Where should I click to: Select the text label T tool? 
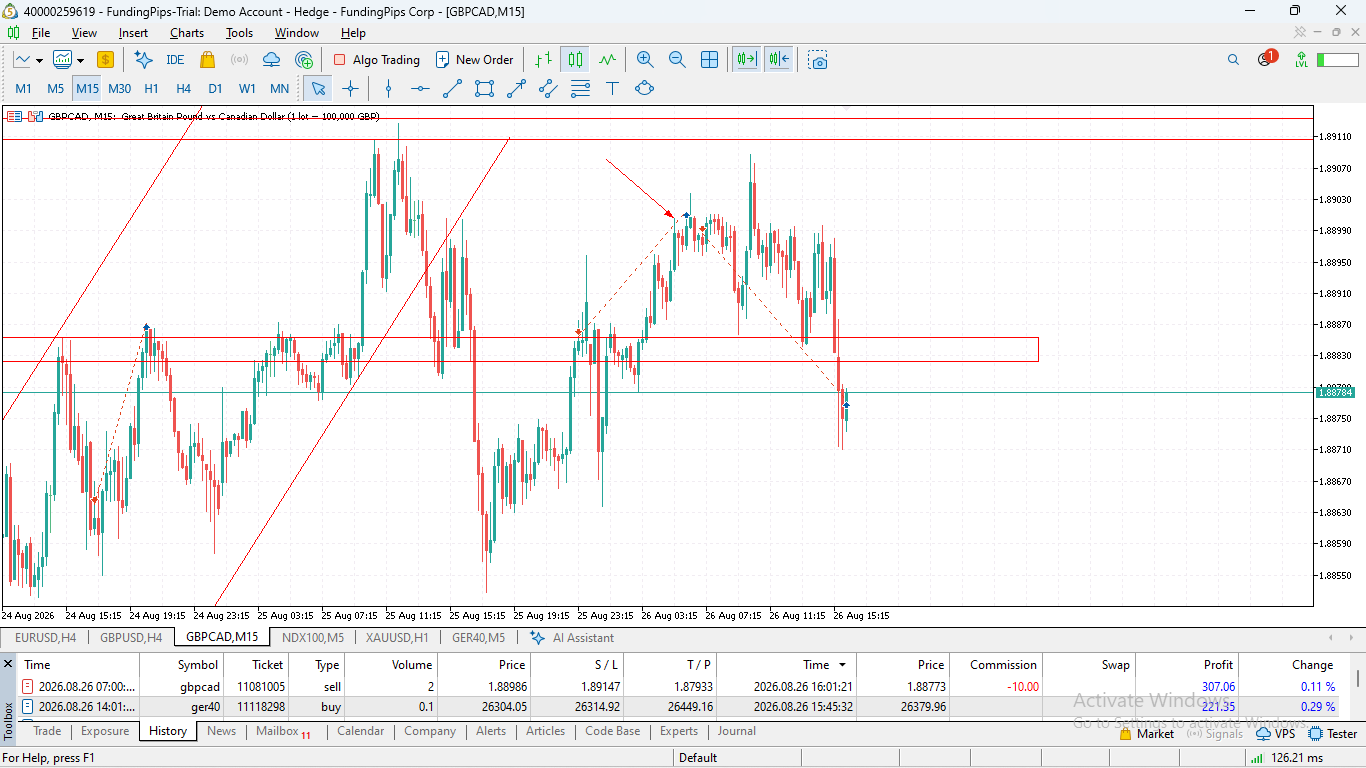612,88
